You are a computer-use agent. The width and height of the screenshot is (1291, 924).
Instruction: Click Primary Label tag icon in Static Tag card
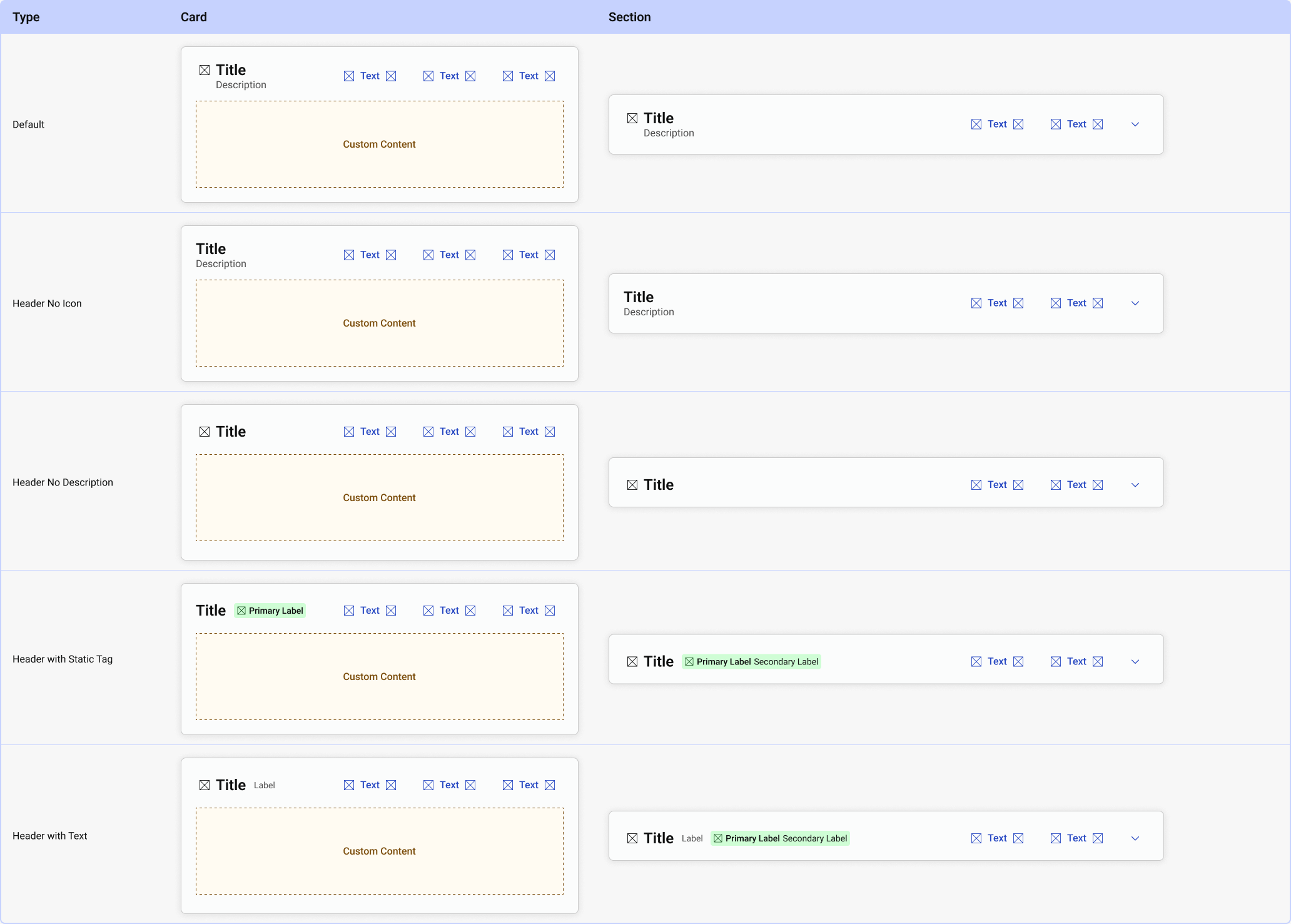(x=241, y=611)
